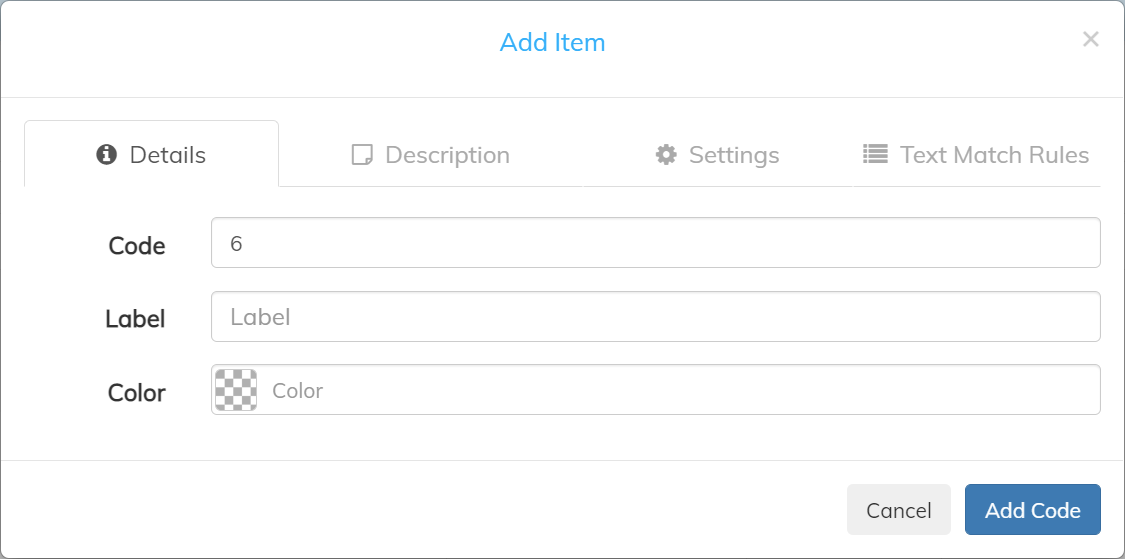1125x559 pixels.
Task: Open the checkered color swatch picker
Action: point(236,390)
